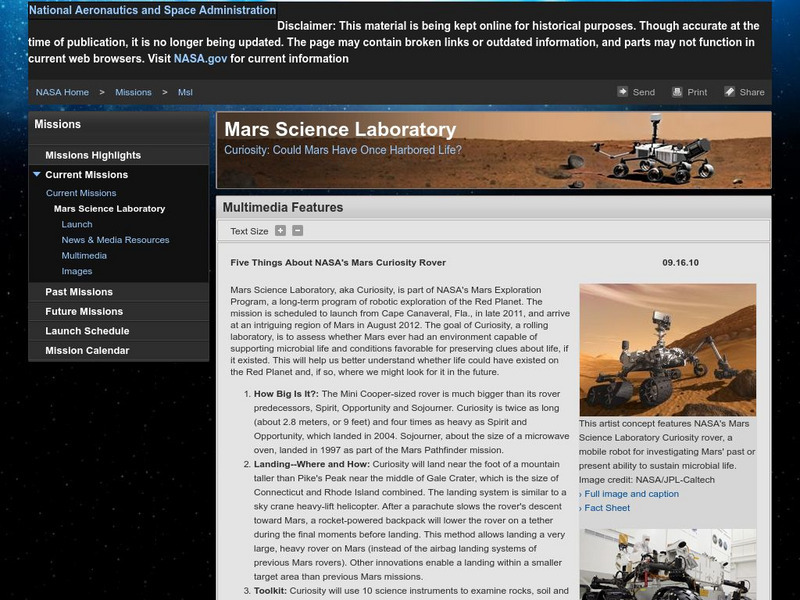Open Msl breadcrumb link
800x600 pixels.
tap(185, 92)
